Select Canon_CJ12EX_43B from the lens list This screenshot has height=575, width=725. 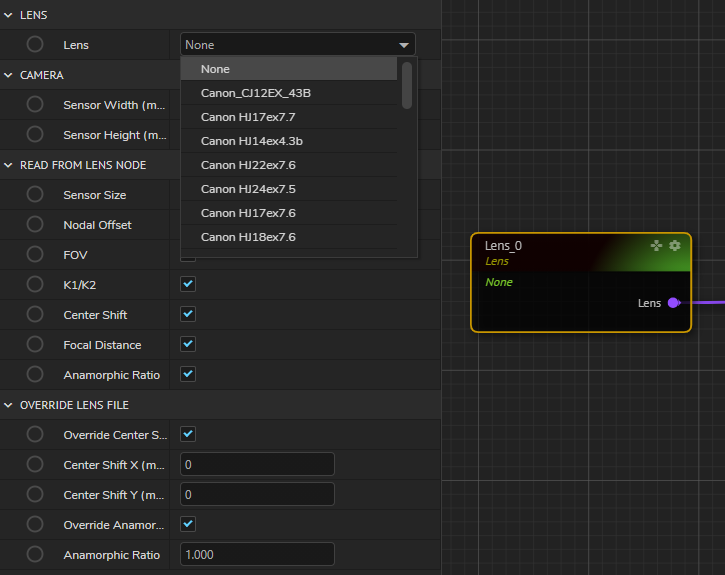[x=255, y=93]
